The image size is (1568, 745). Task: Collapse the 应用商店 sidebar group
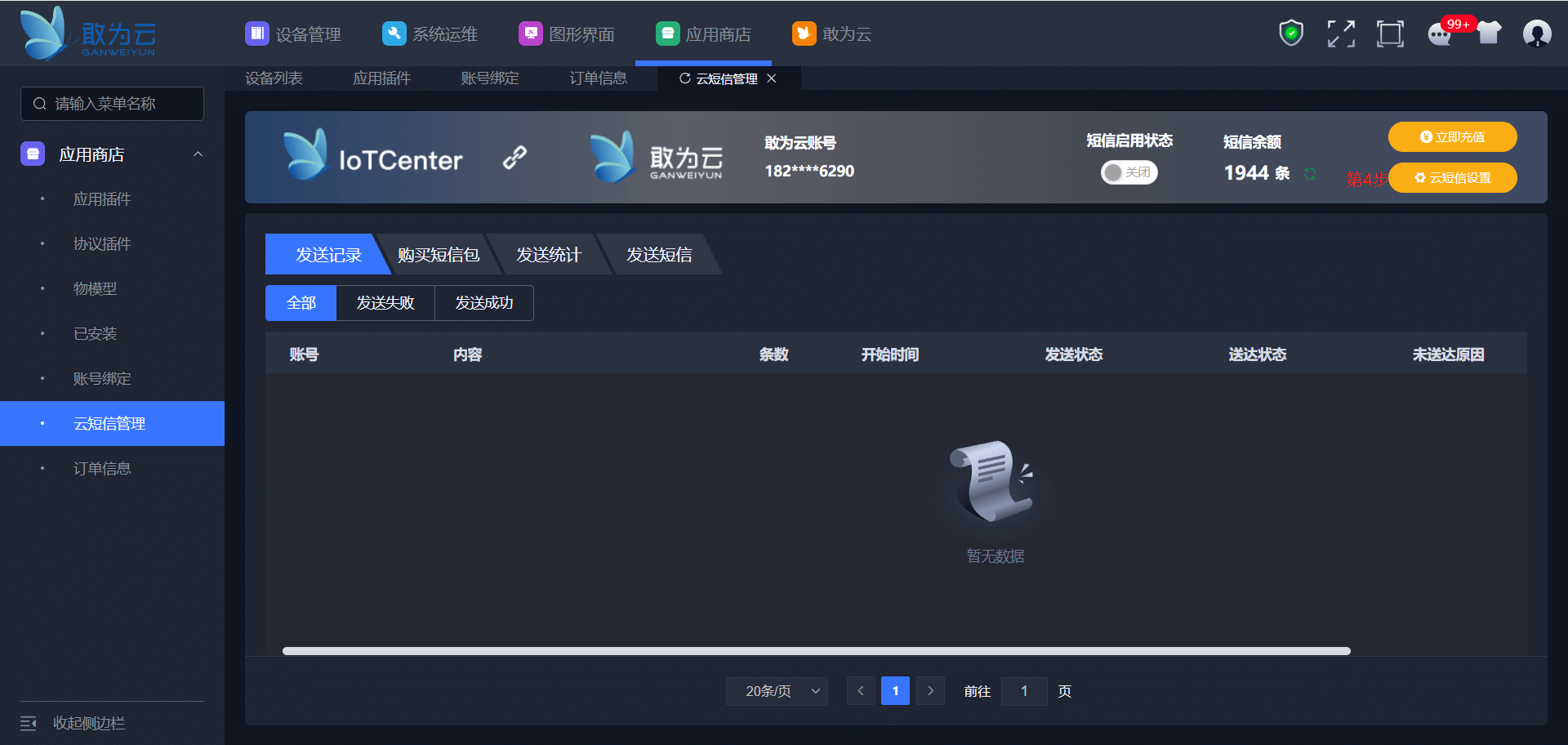pyautogui.click(x=198, y=154)
